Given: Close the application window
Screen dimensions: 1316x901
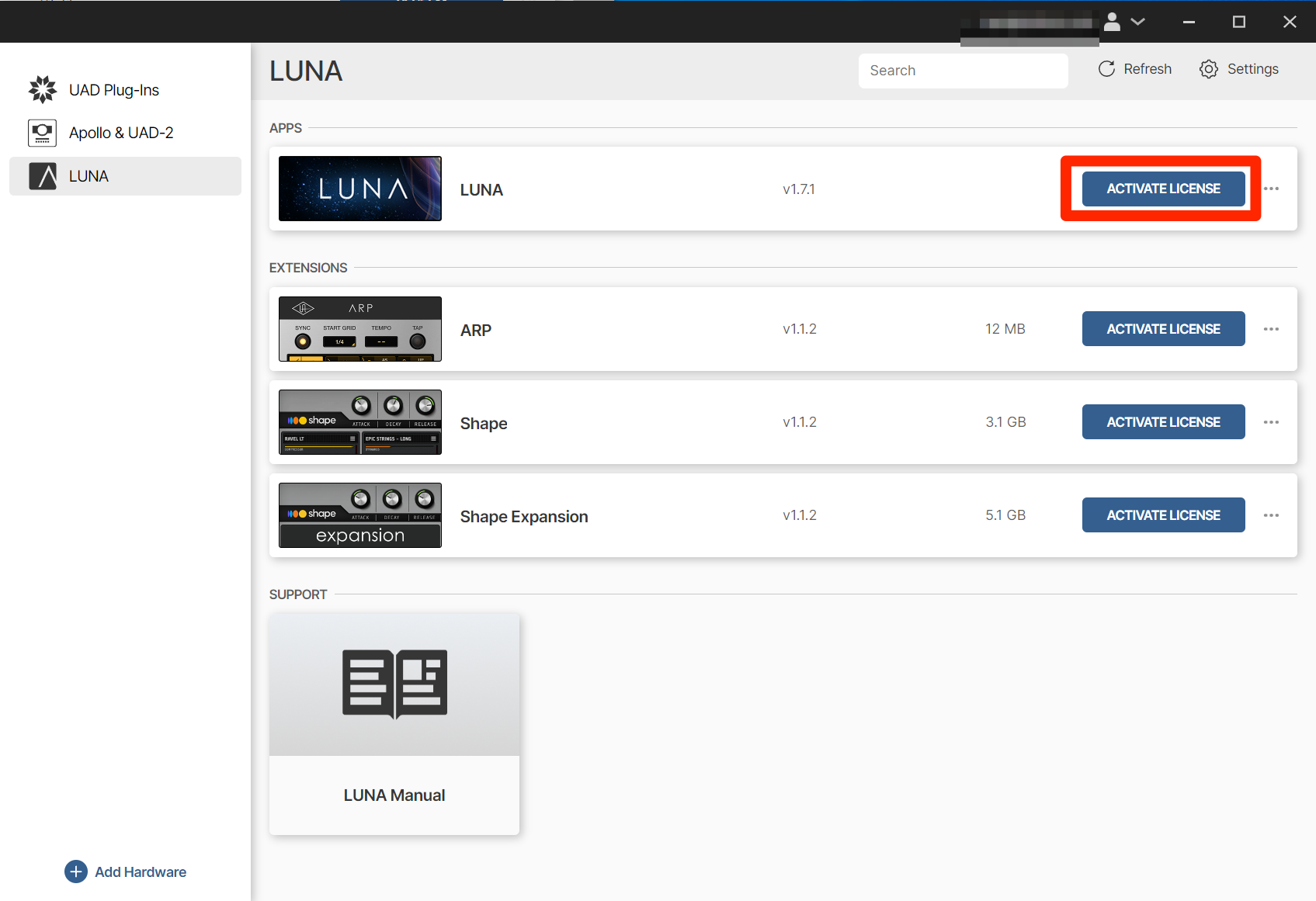Looking at the screenshot, I should tap(1290, 22).
